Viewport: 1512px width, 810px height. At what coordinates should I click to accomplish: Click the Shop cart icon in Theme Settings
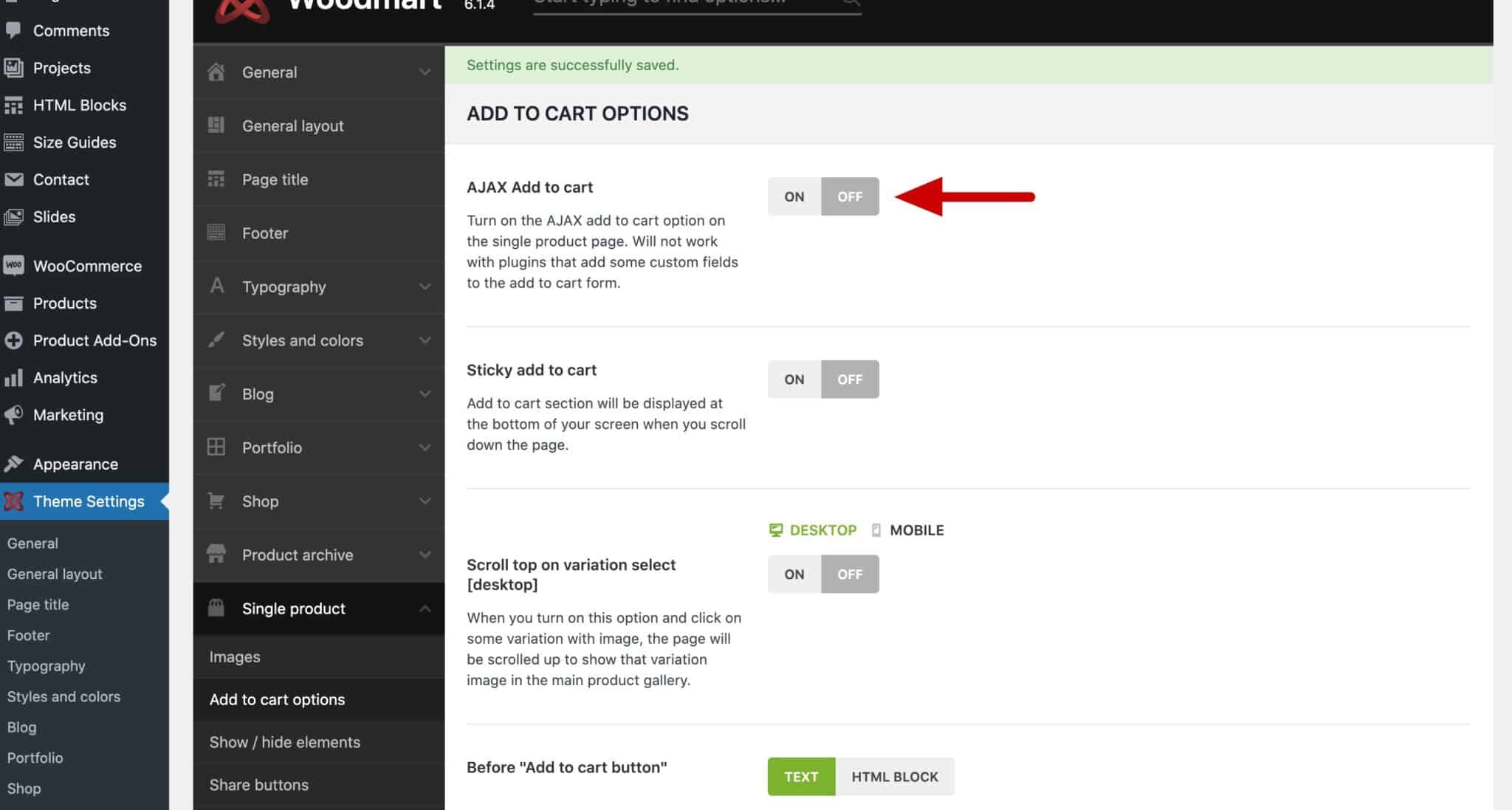(x=216, y=501)
